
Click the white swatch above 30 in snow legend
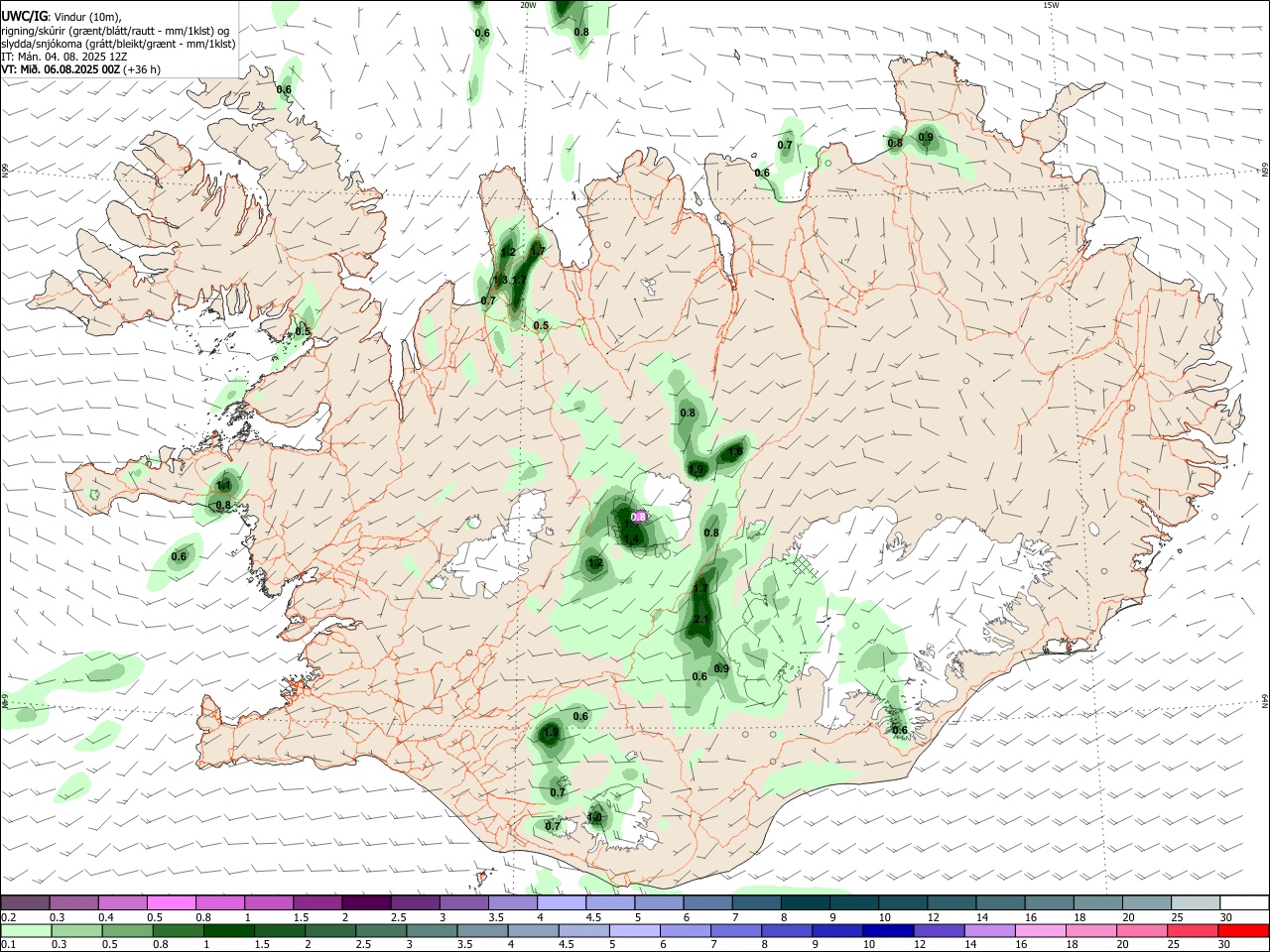click(x=1244, y=902)
